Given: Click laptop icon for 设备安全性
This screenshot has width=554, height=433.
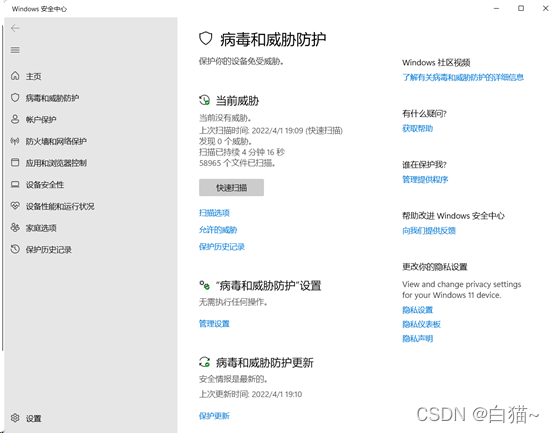Looking at the screenshot, I should 15,184.
